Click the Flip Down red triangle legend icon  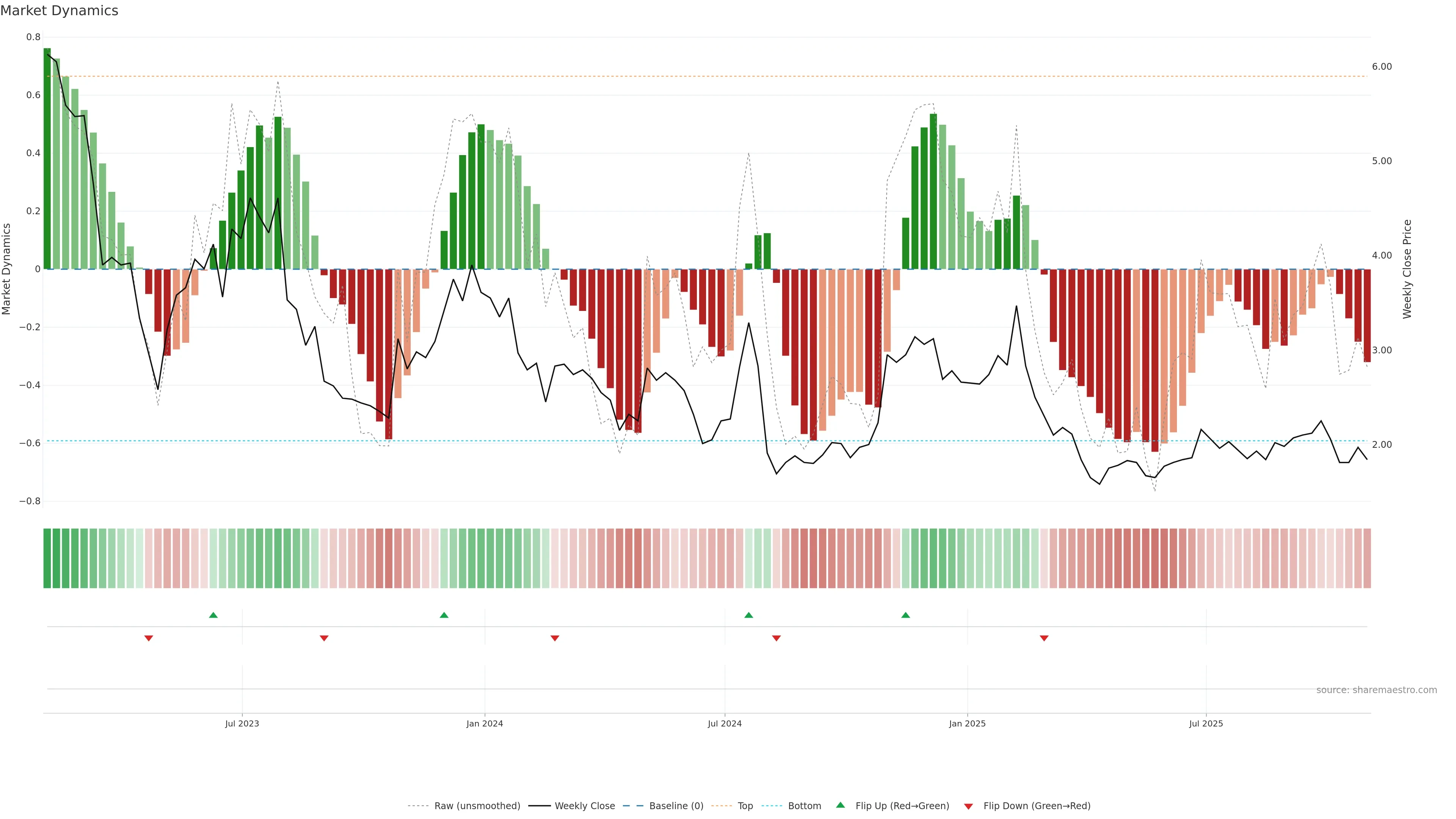[x=968, y=806]
